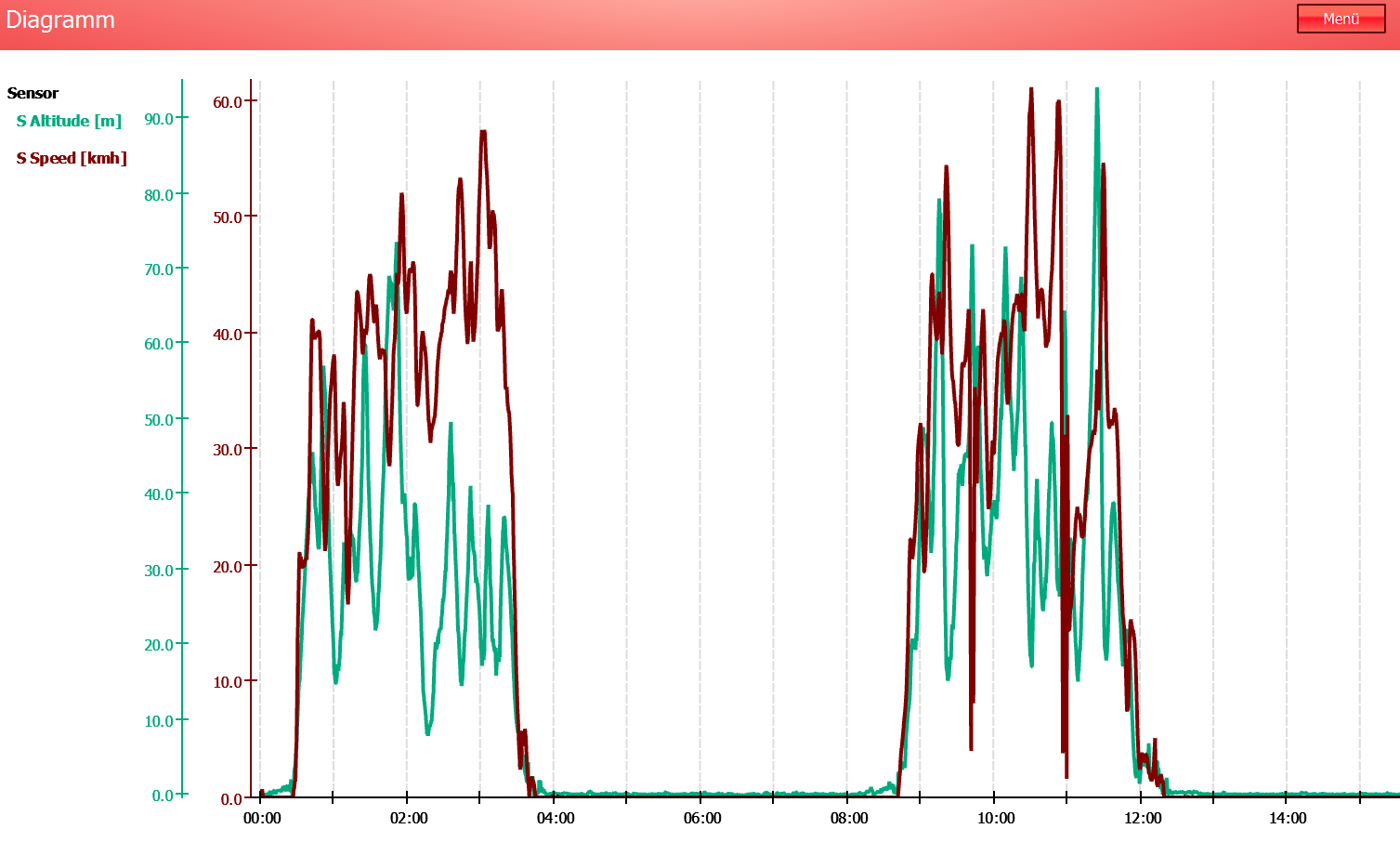Click the 08:00 time axis label
This screenshot has width=1400, height=842.
[x=849, y=818]
